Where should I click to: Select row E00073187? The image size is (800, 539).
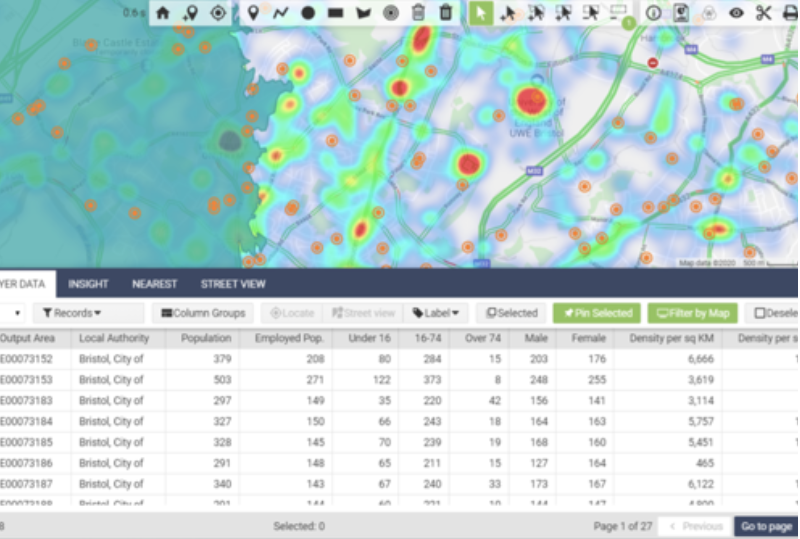coord(399,484)
